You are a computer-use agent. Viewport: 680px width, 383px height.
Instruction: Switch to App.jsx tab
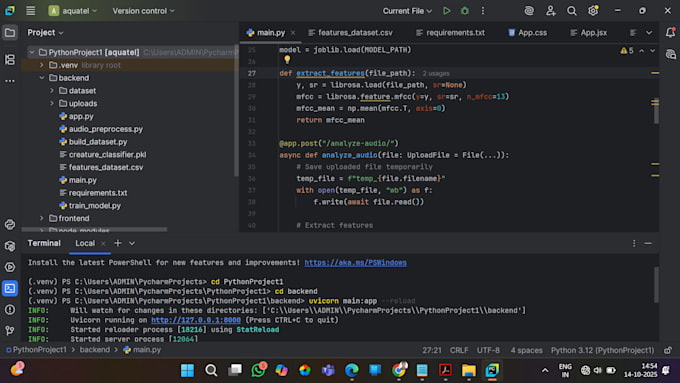(x=588, y=33)
